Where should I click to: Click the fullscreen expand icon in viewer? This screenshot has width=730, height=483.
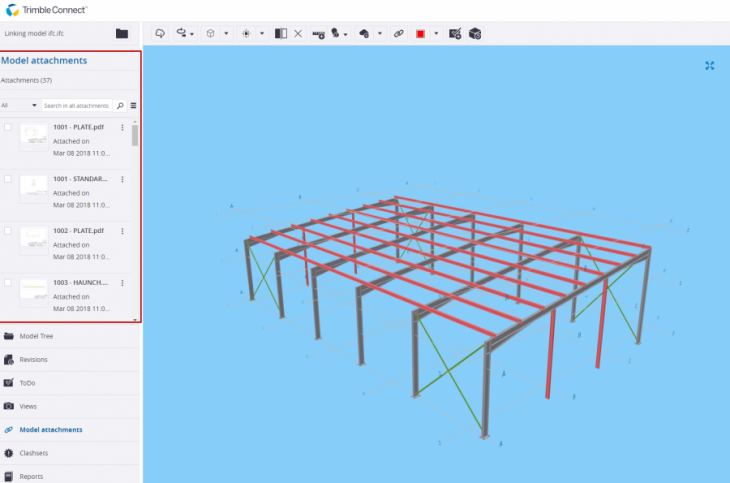[x=710, y=66]
